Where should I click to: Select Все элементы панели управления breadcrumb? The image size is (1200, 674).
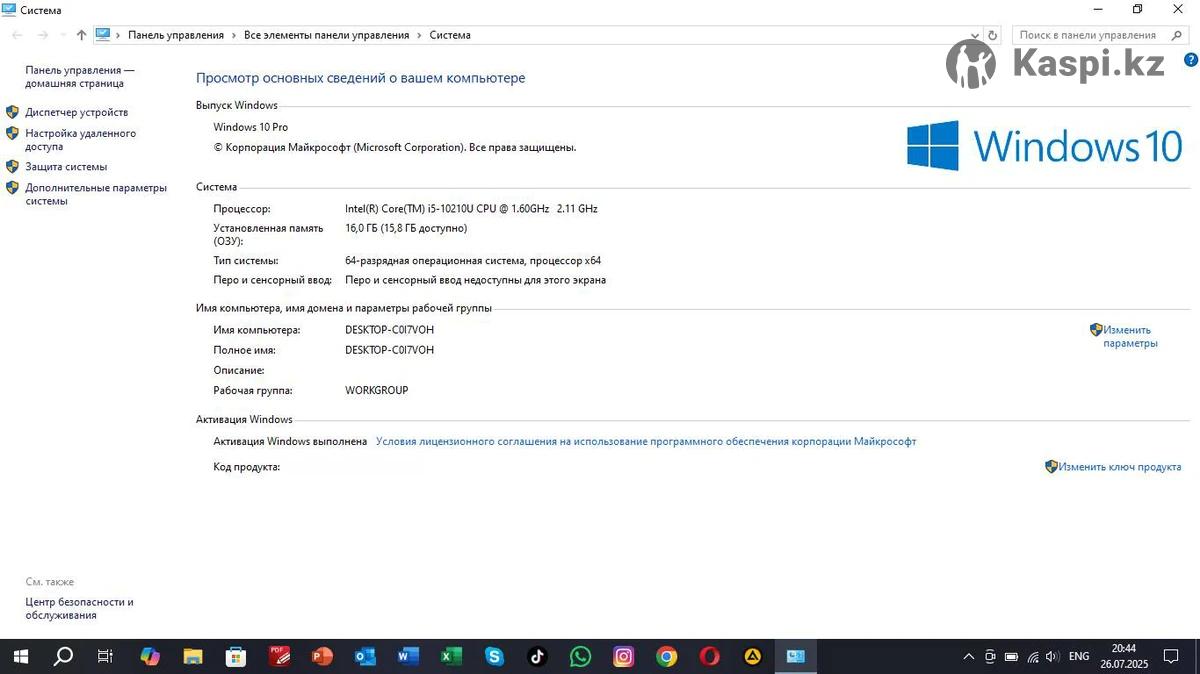pos(327,35)
